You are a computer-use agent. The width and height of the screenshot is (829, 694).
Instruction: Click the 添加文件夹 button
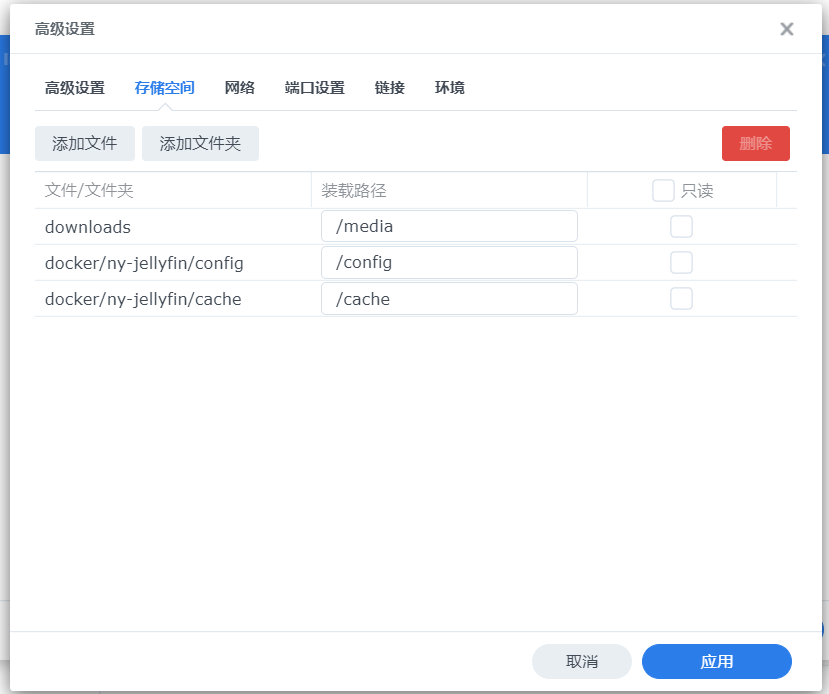(x=200, y=143)
